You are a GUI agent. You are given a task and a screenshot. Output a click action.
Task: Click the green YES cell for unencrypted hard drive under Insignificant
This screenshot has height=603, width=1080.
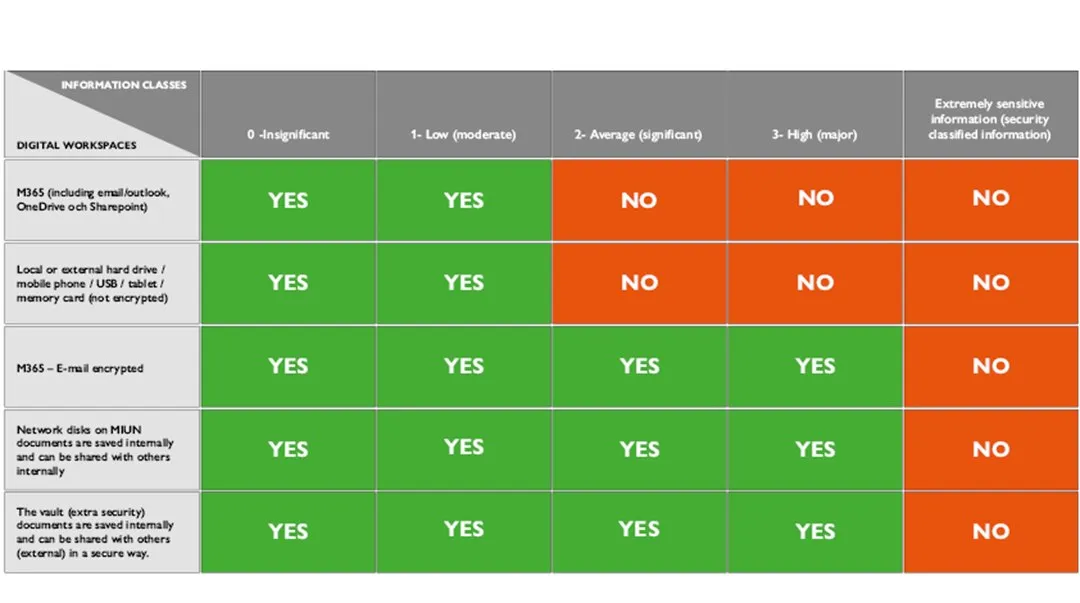(288, 283)
